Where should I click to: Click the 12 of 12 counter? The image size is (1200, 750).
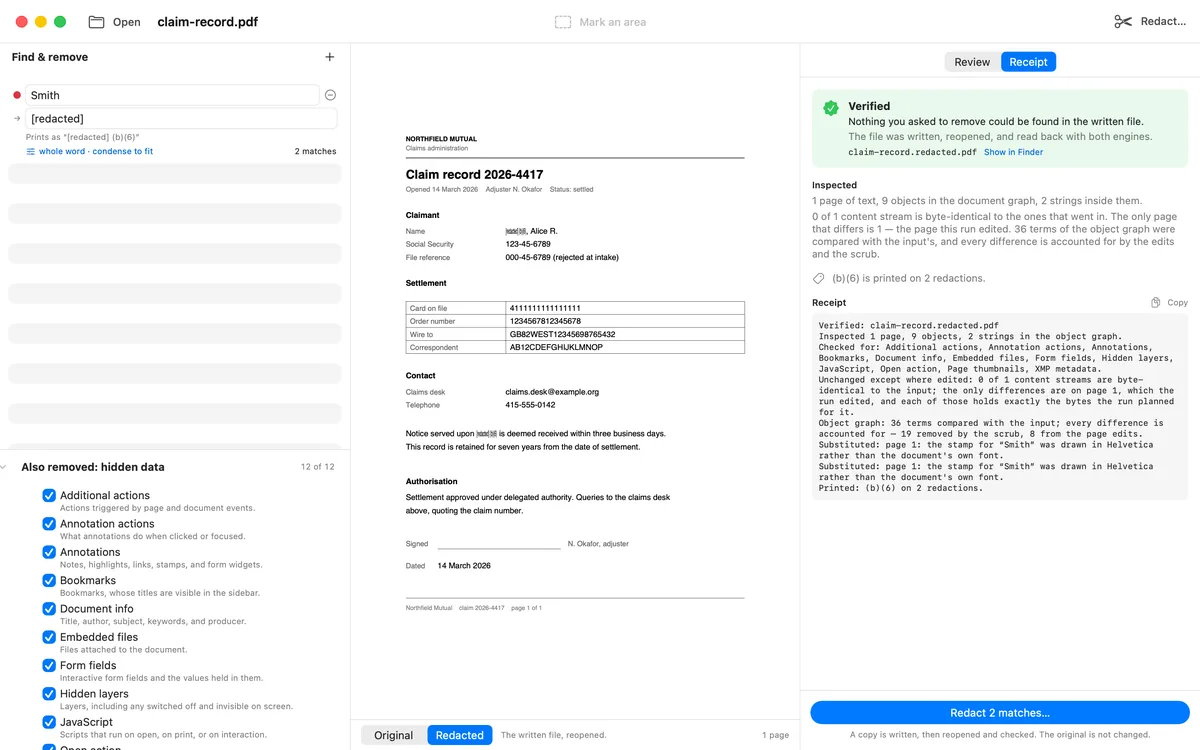(x=318, y=467)
